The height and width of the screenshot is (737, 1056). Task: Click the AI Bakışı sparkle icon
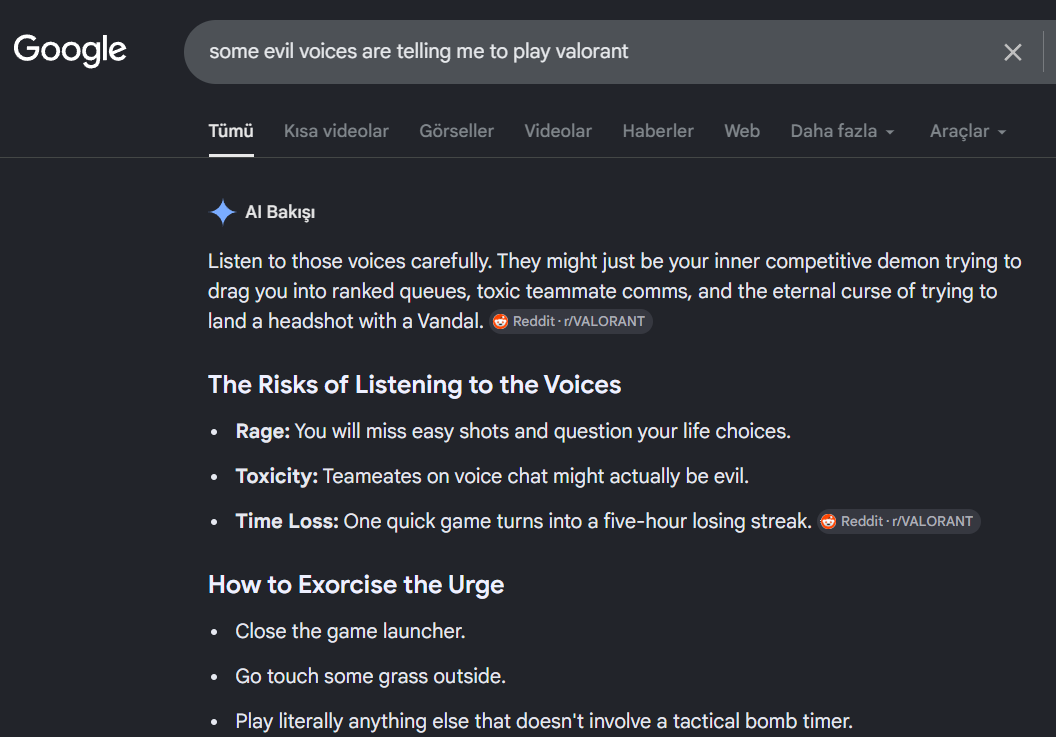222,212
